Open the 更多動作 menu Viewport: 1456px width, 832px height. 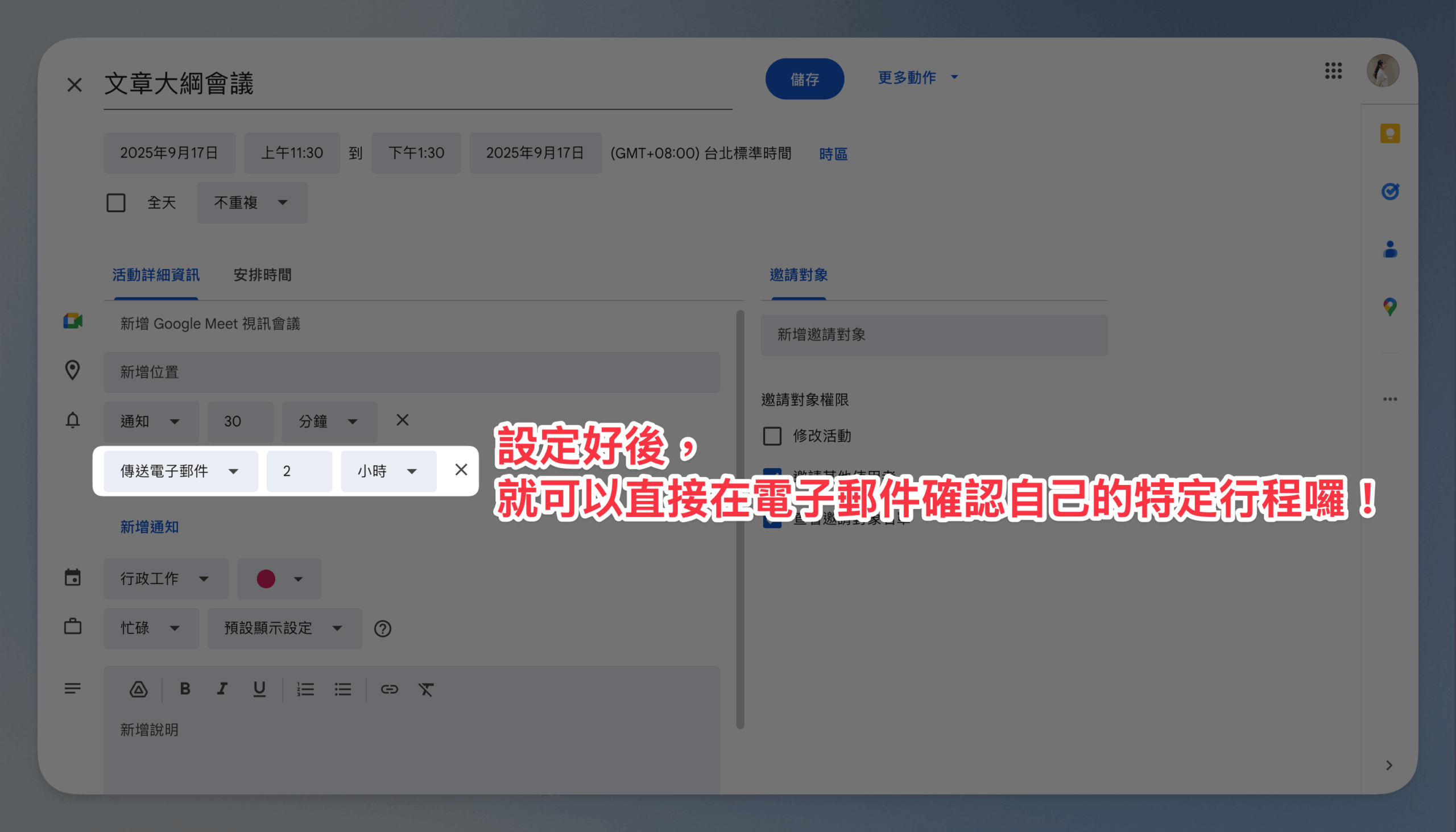[917, 78]
